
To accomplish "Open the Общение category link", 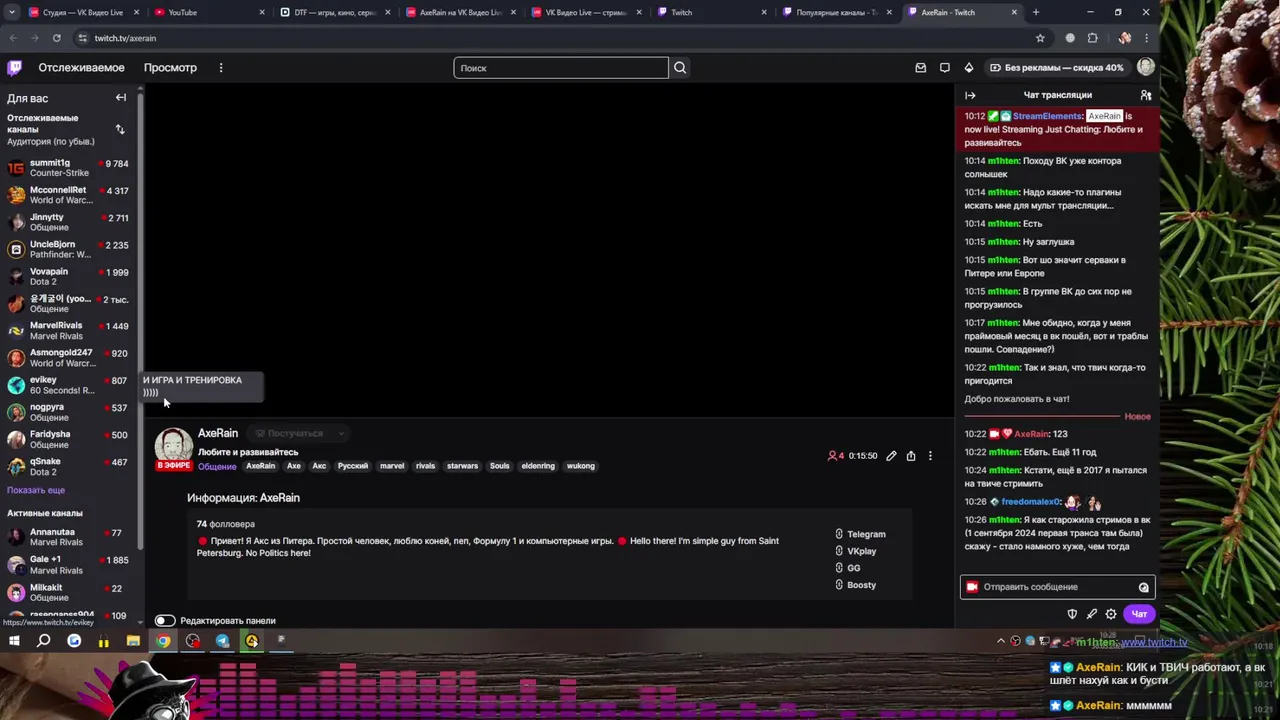I will click(217, 467).
